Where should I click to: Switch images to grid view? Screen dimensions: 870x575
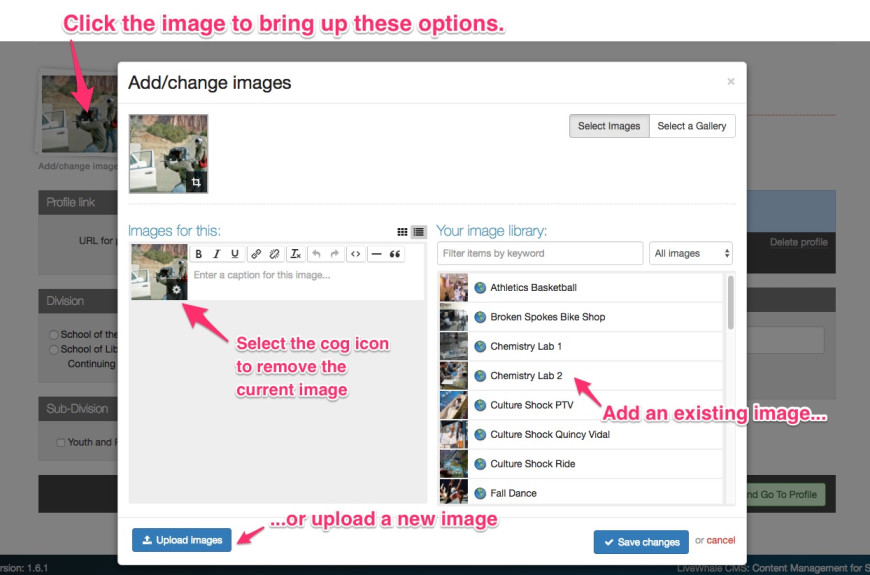point(402,232)
